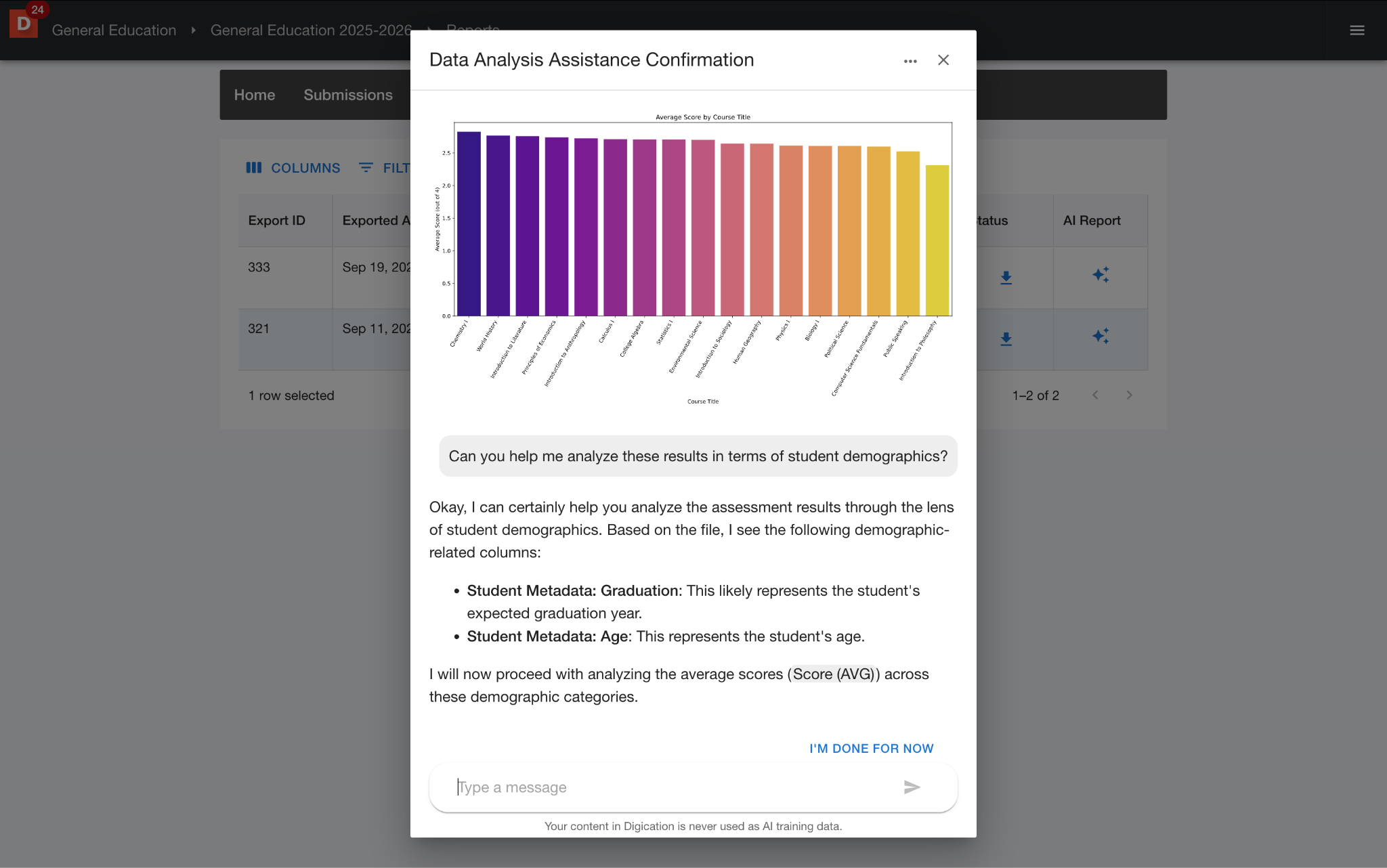Image resolution: width=1387 pixels, height=868 pixels.
Task: Close the Data Analysis Assistance dialog
Action: click(x=943, y=60)
